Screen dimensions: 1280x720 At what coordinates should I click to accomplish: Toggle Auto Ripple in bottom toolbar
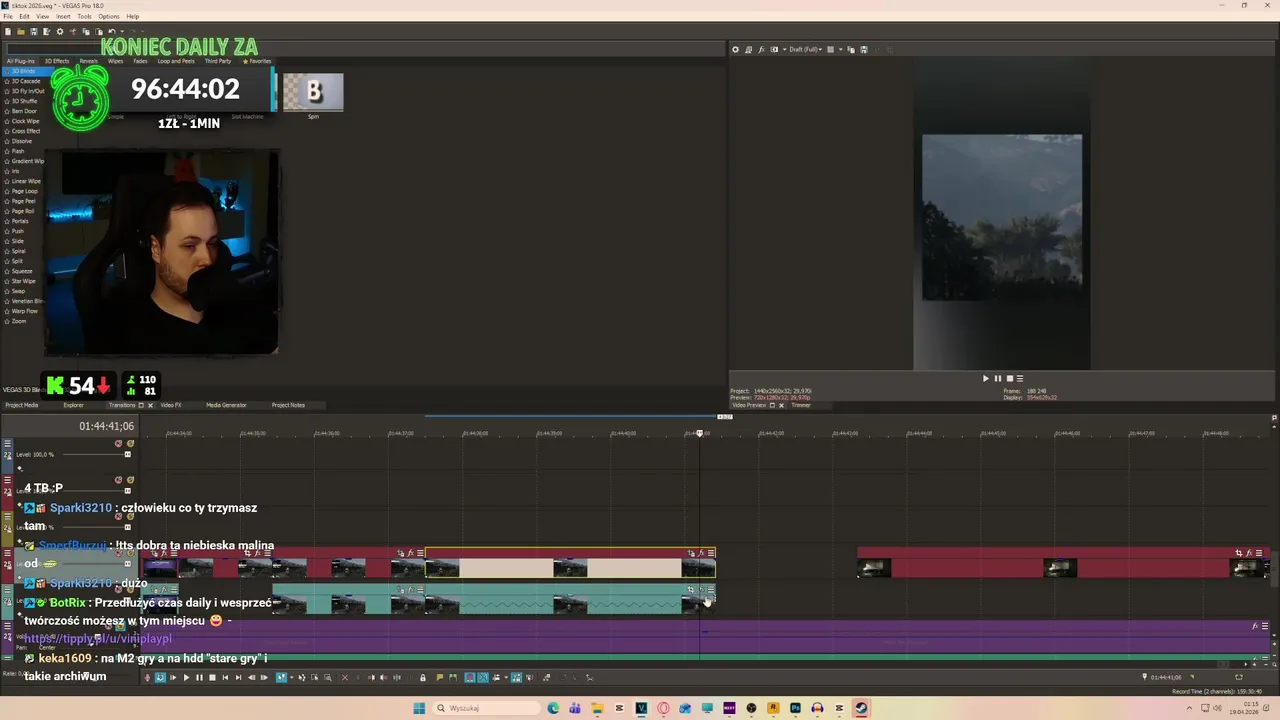495,678
